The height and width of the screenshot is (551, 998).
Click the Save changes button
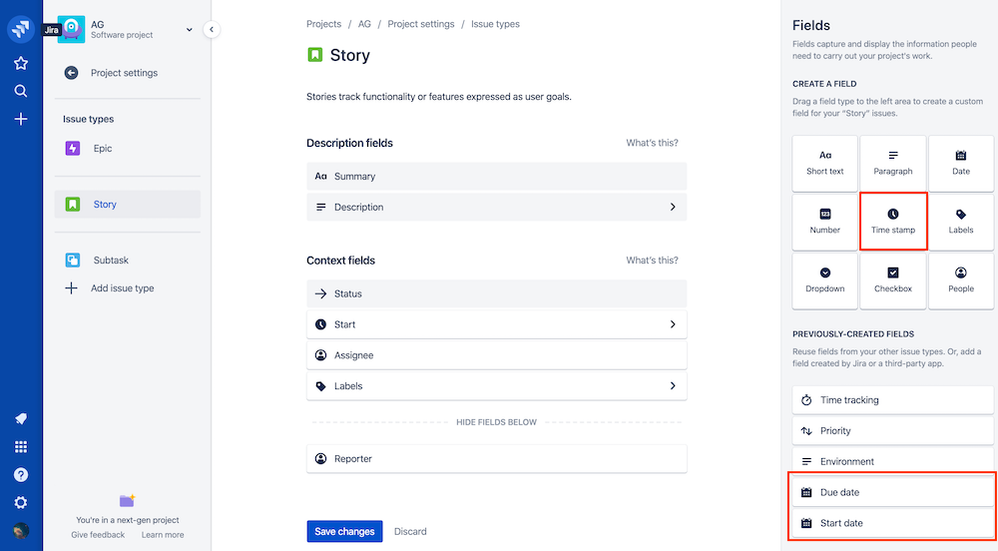pyautogui.click(x=344, y=531)
